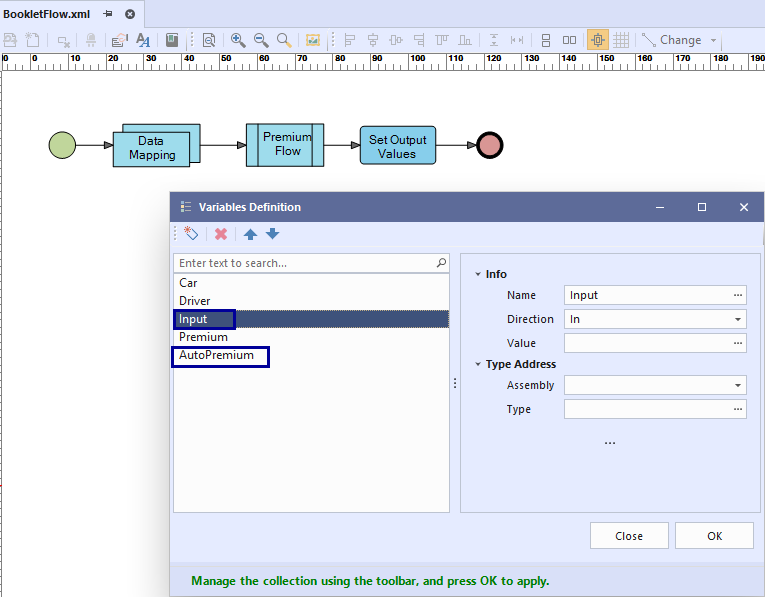
Task: Click the font style A icon
Action: tap(143, 40)
